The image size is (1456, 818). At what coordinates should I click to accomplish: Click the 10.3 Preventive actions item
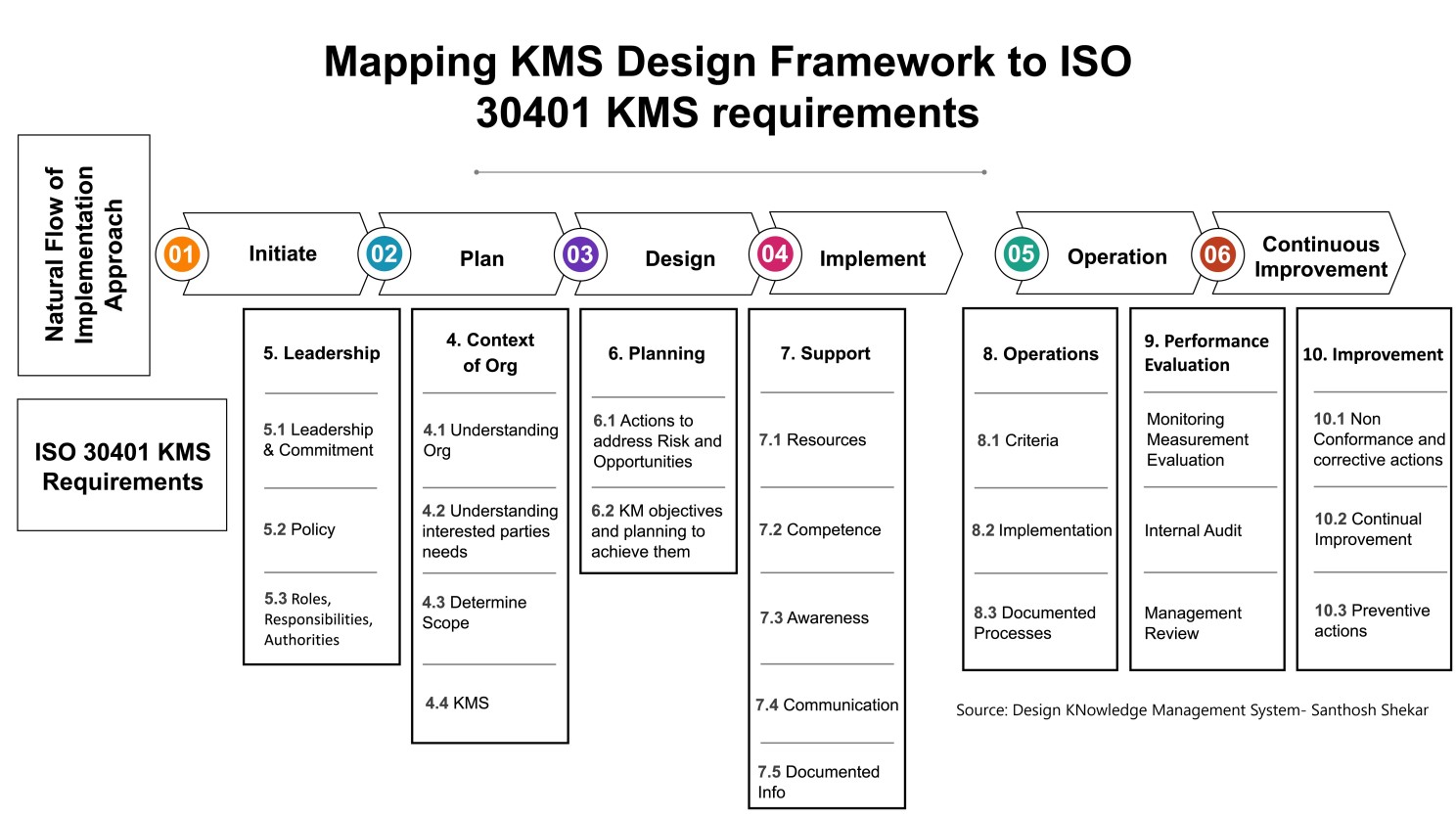pos(1372,620)
